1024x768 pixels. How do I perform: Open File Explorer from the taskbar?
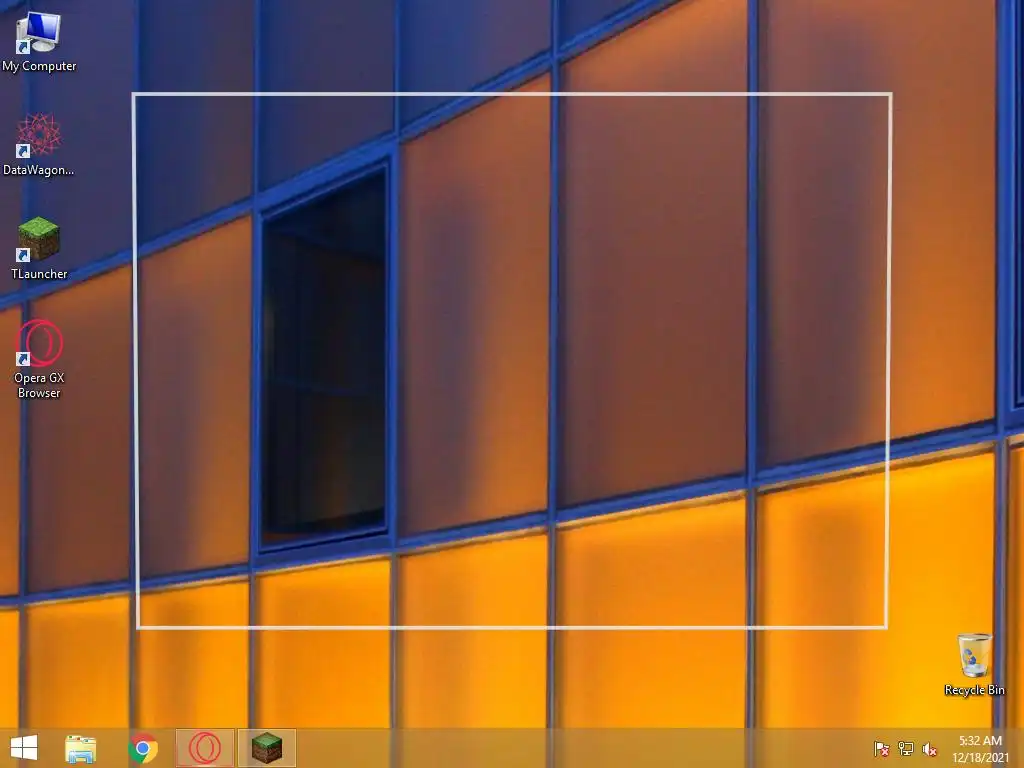pos(81,748)
